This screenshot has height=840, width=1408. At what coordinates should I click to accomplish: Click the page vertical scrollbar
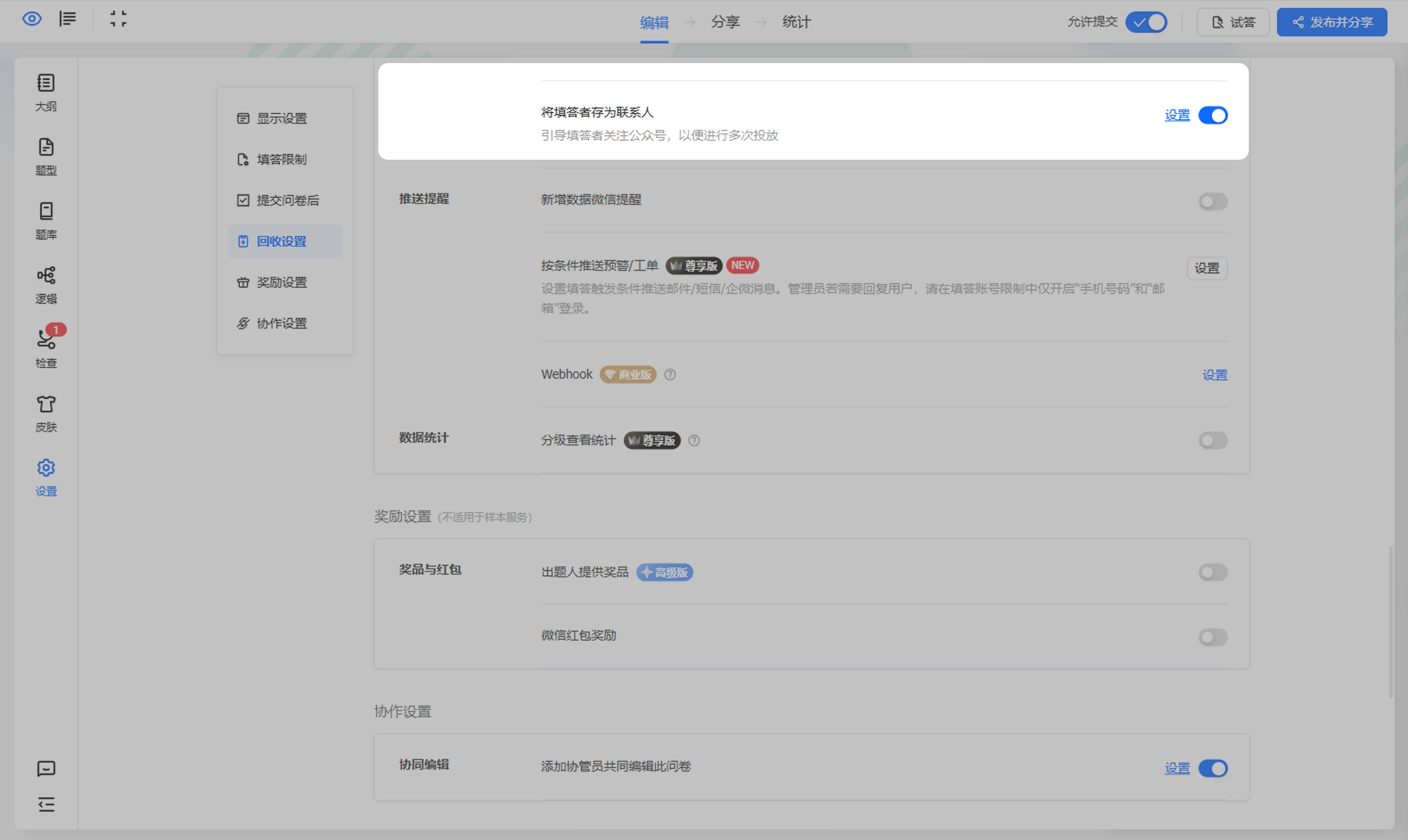[1390, 622]
